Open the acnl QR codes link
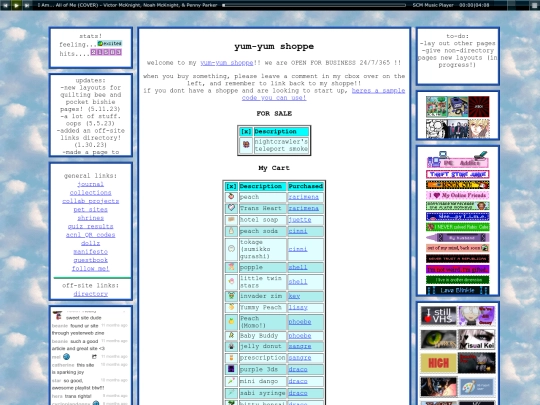540x405 pixels. point(91,235)
